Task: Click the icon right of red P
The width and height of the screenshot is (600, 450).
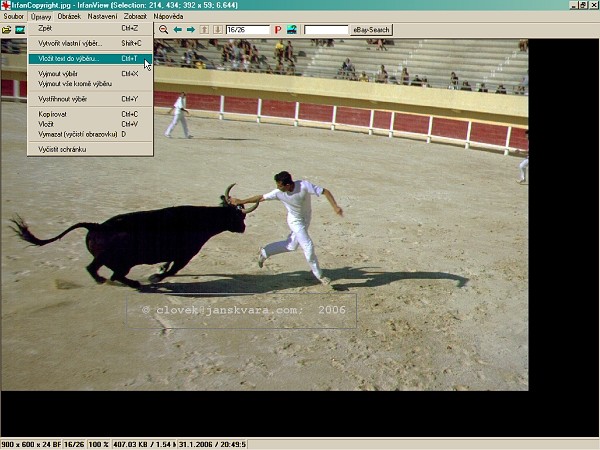Action: point(291,30)
